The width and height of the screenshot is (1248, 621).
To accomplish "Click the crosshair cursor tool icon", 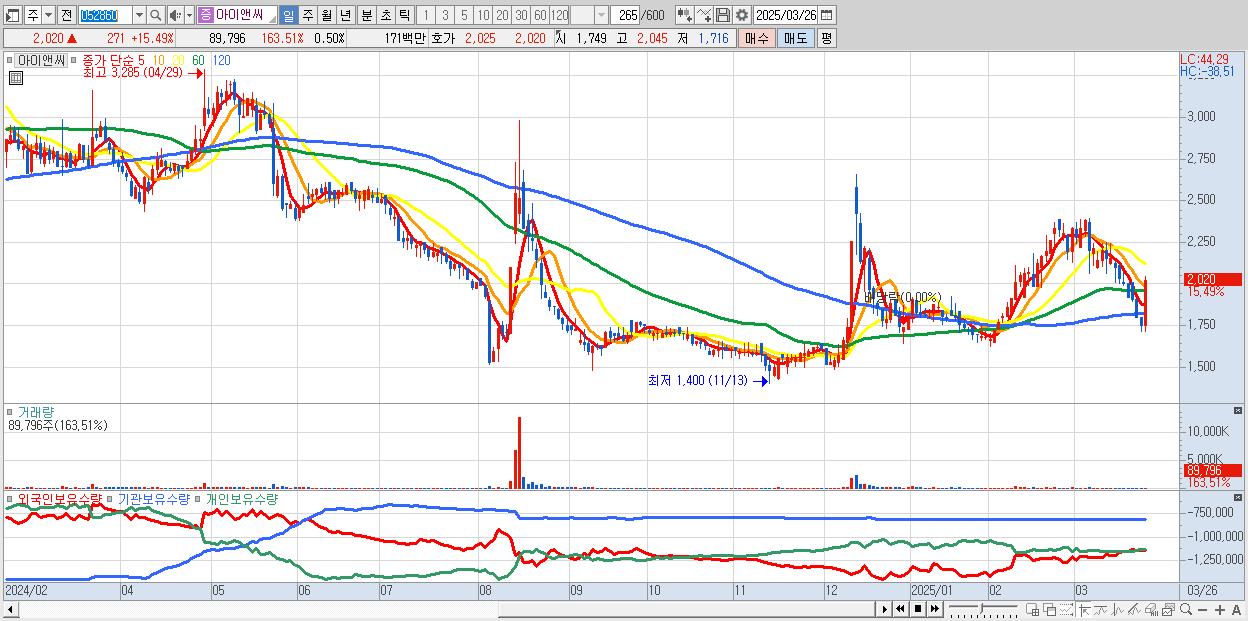I will click(1084, 609).
